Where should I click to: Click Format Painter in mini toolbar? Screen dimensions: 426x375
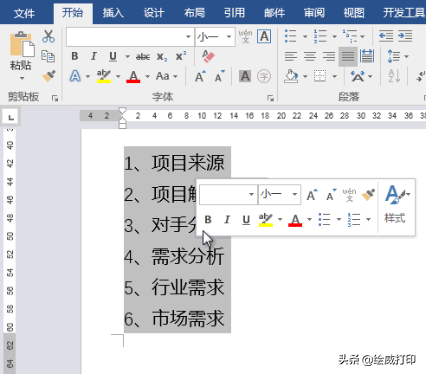[x=368, y=195]
